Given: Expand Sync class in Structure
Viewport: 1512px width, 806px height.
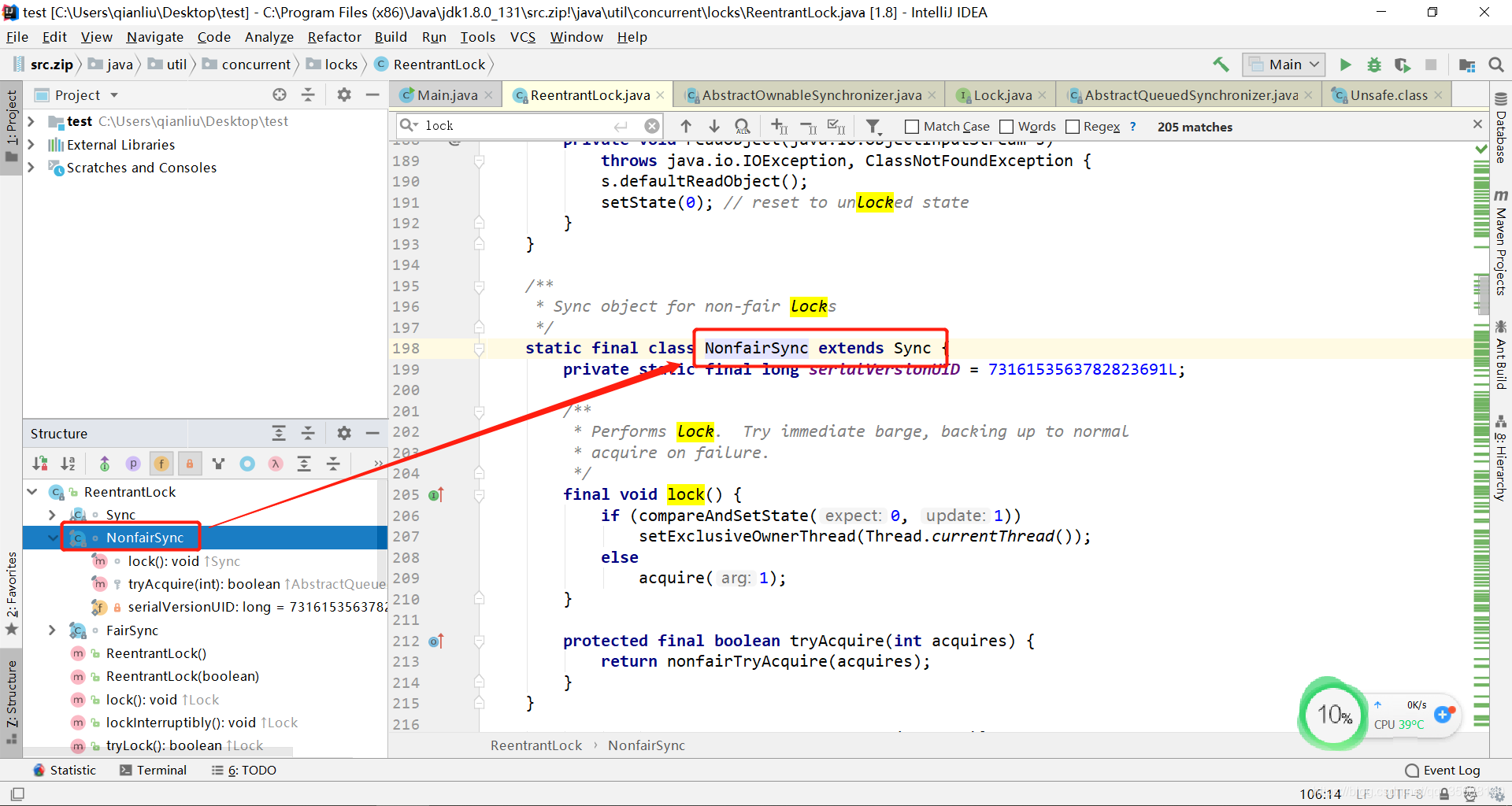Looking at the screenshot, I should click(53, 515).
